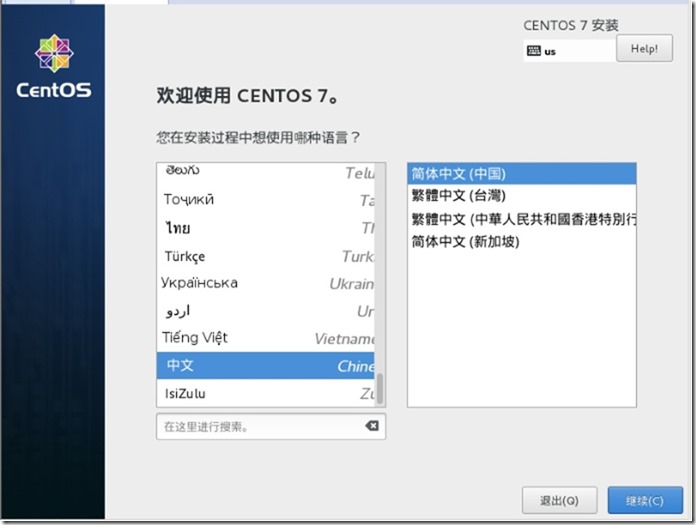Choose 繁體中文 Hong Kong locale

click(522, 219)
